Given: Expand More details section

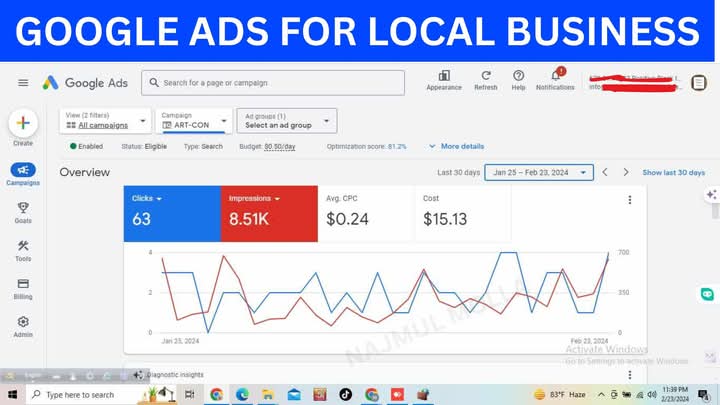Looking at the screenshot, I should pyautogui.click(x=456, y=146).
